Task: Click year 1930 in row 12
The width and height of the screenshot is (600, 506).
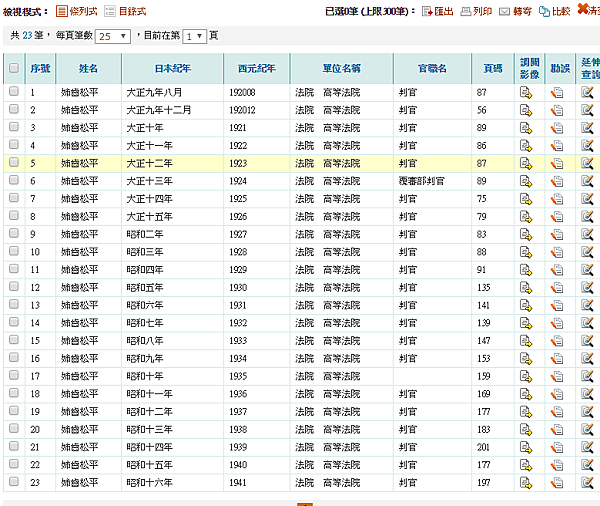Action: coord(238,287)
